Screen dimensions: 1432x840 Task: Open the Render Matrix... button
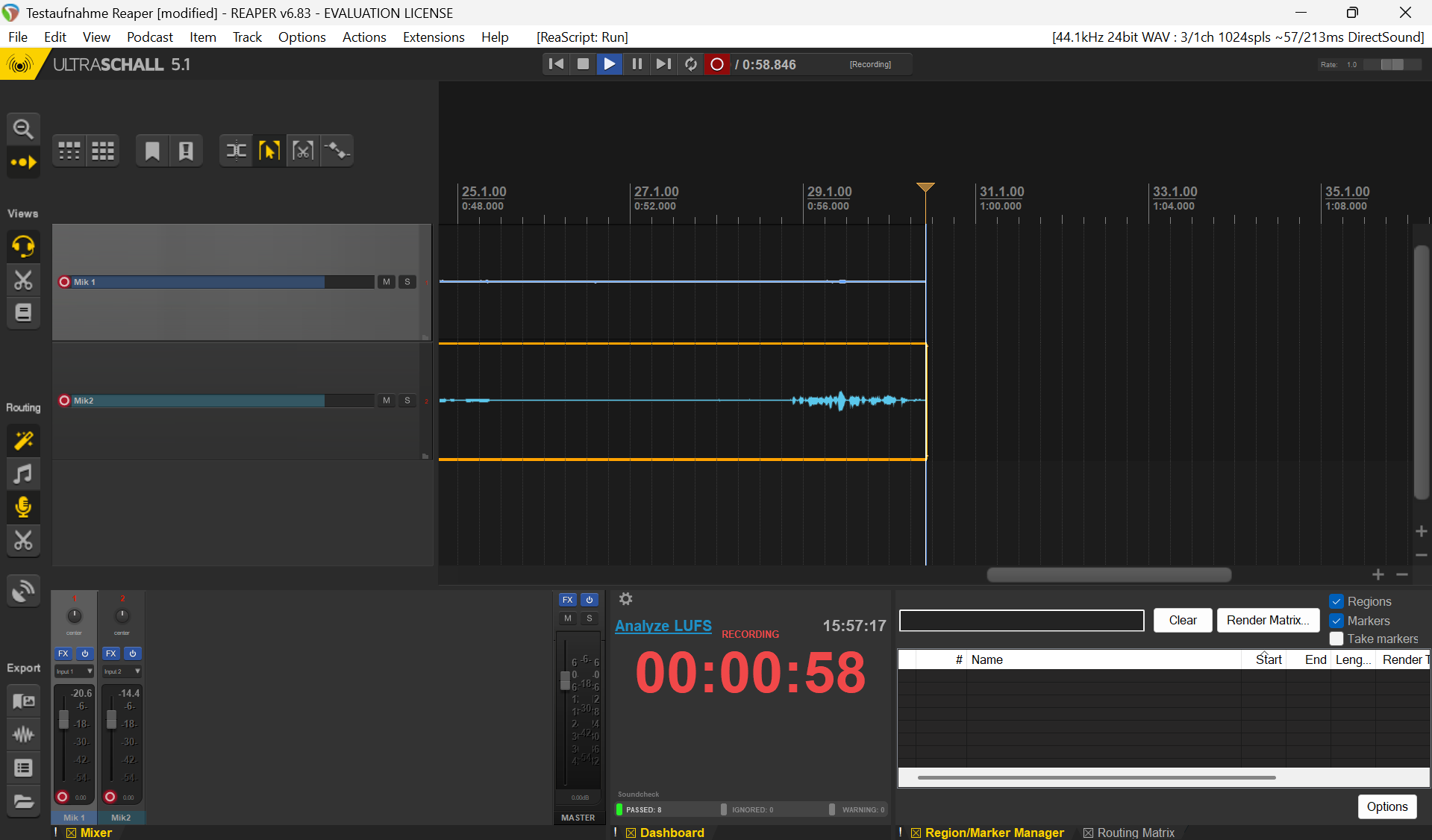point(1268,620)
